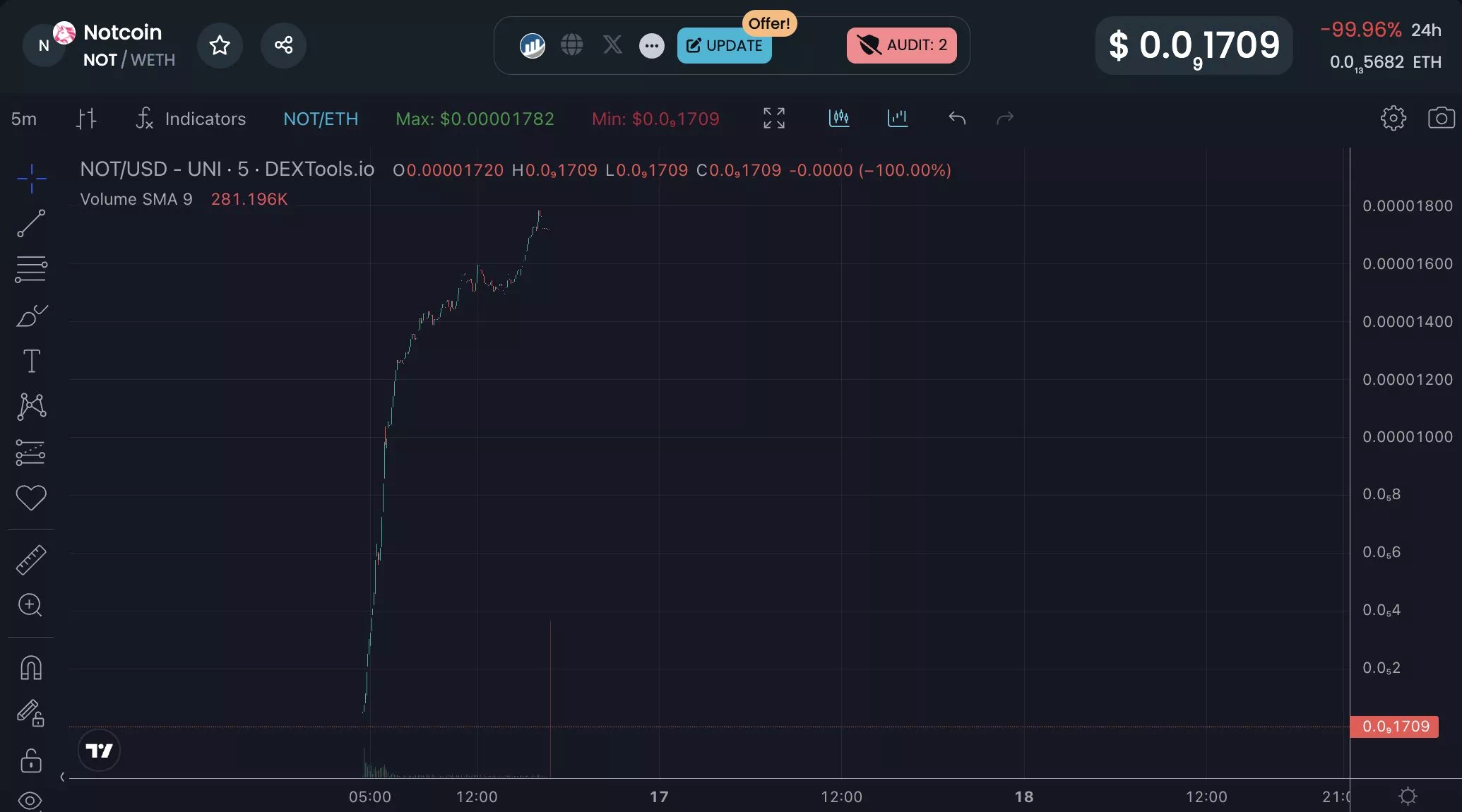Select the trend line drawing tool
1462x812 pixels.
[x=31, y=223]
